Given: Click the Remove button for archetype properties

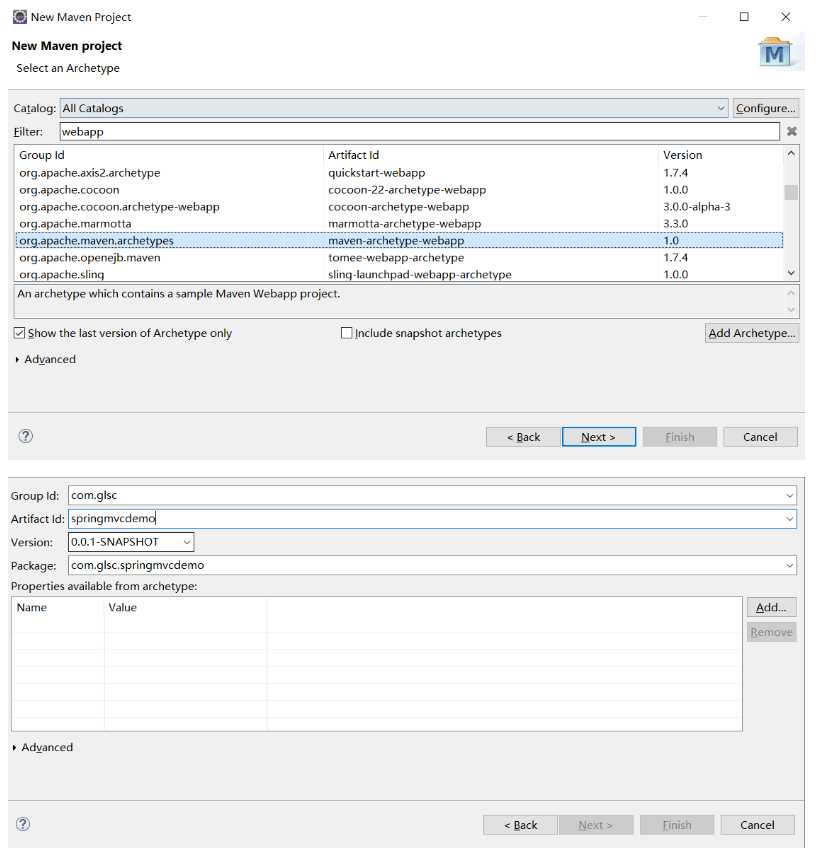Looking at the screenshot, I should [771, 632].
